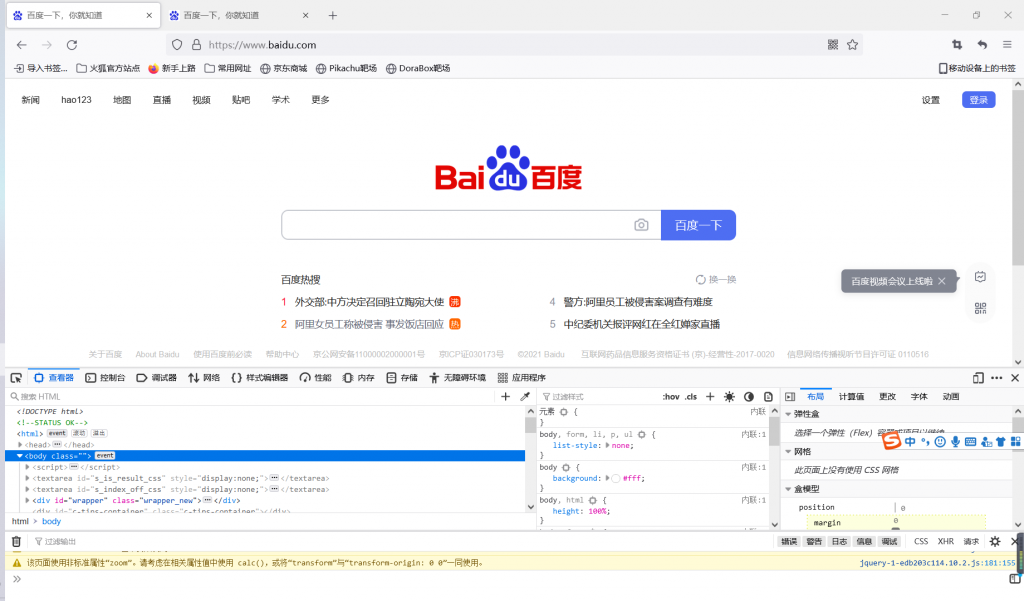Toggle print media simulation page icon
This screenshot has width=1024, height=601.
point(768,397)
